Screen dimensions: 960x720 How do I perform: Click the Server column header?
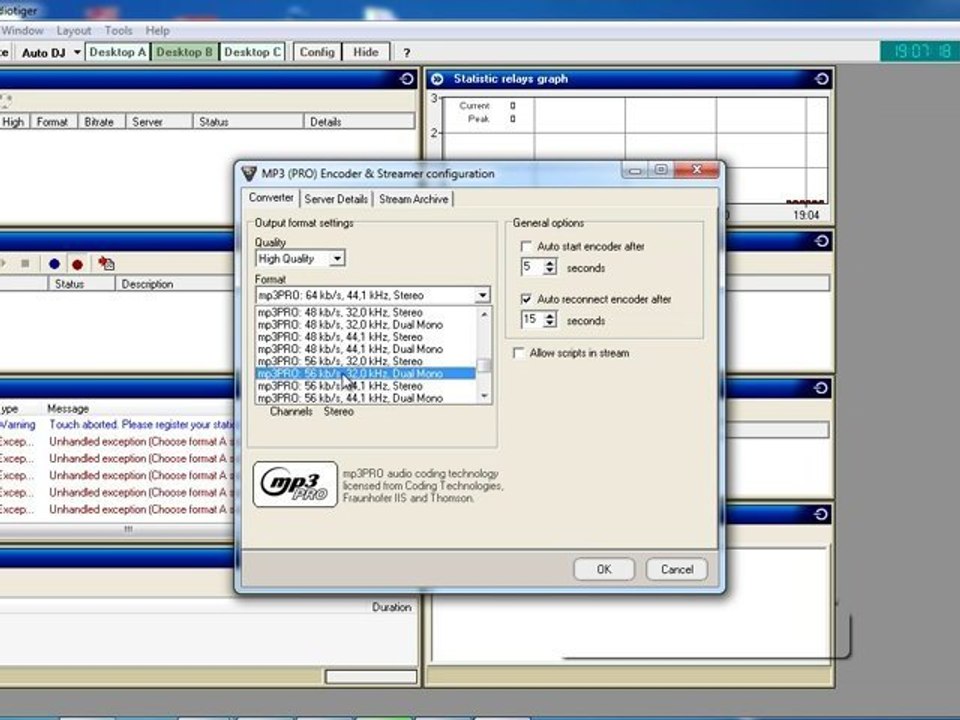(x=158, y=122)
